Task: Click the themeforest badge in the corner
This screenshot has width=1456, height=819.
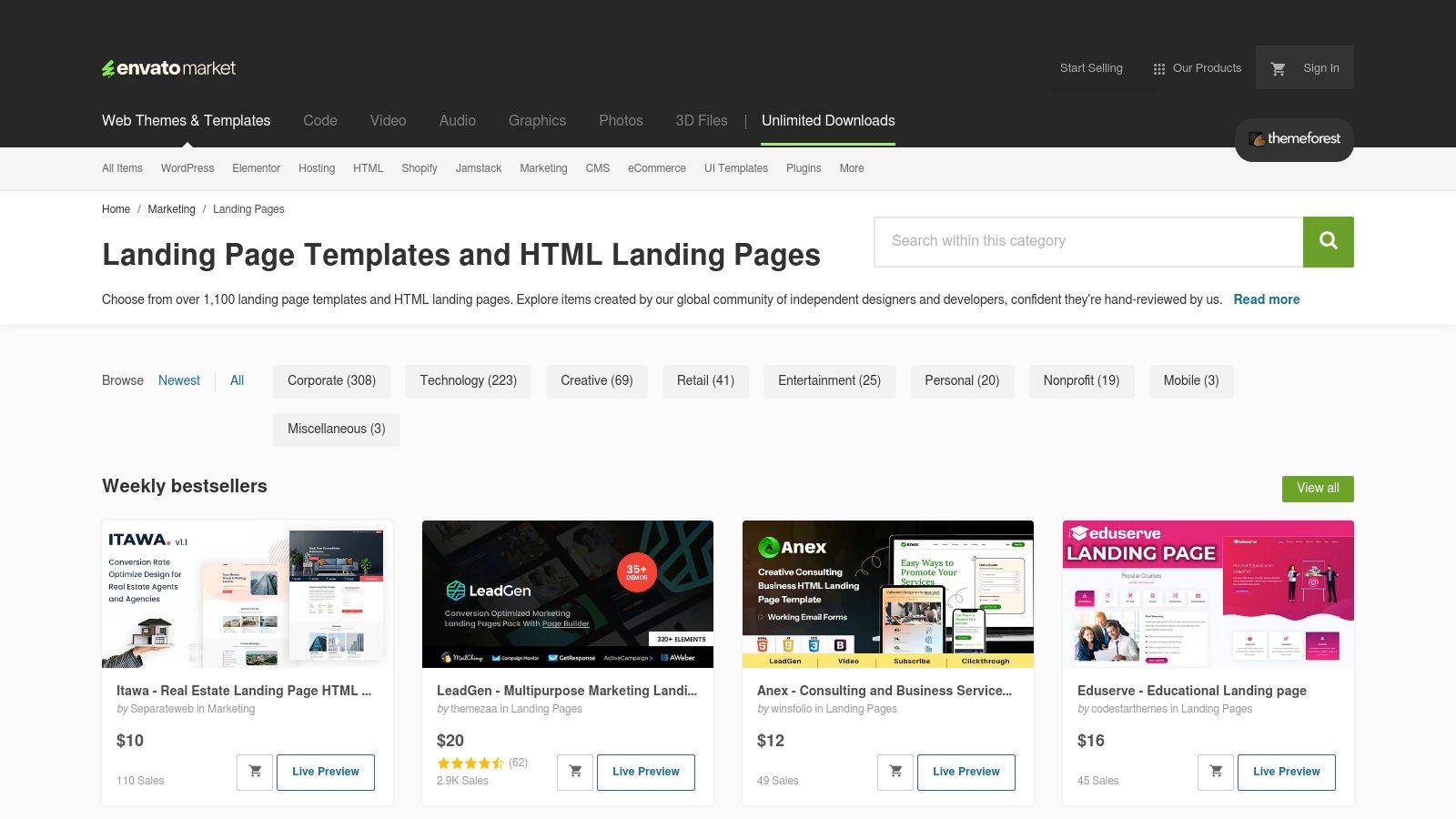Action: click(1293, 139)
